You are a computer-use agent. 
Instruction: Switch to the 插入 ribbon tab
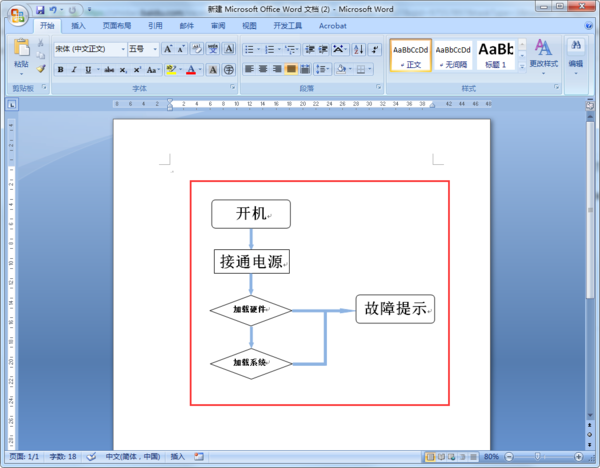[78, 26]
